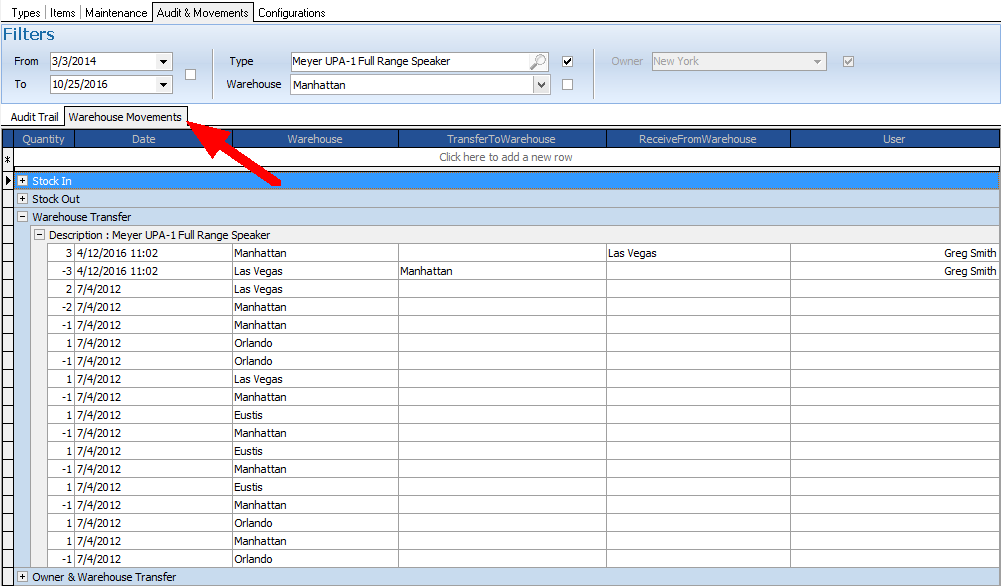The width and height of the screenshot is (1001, 586).
Task: Collapse the Warehouse Transfer group
Action: (x=22, y=217)
